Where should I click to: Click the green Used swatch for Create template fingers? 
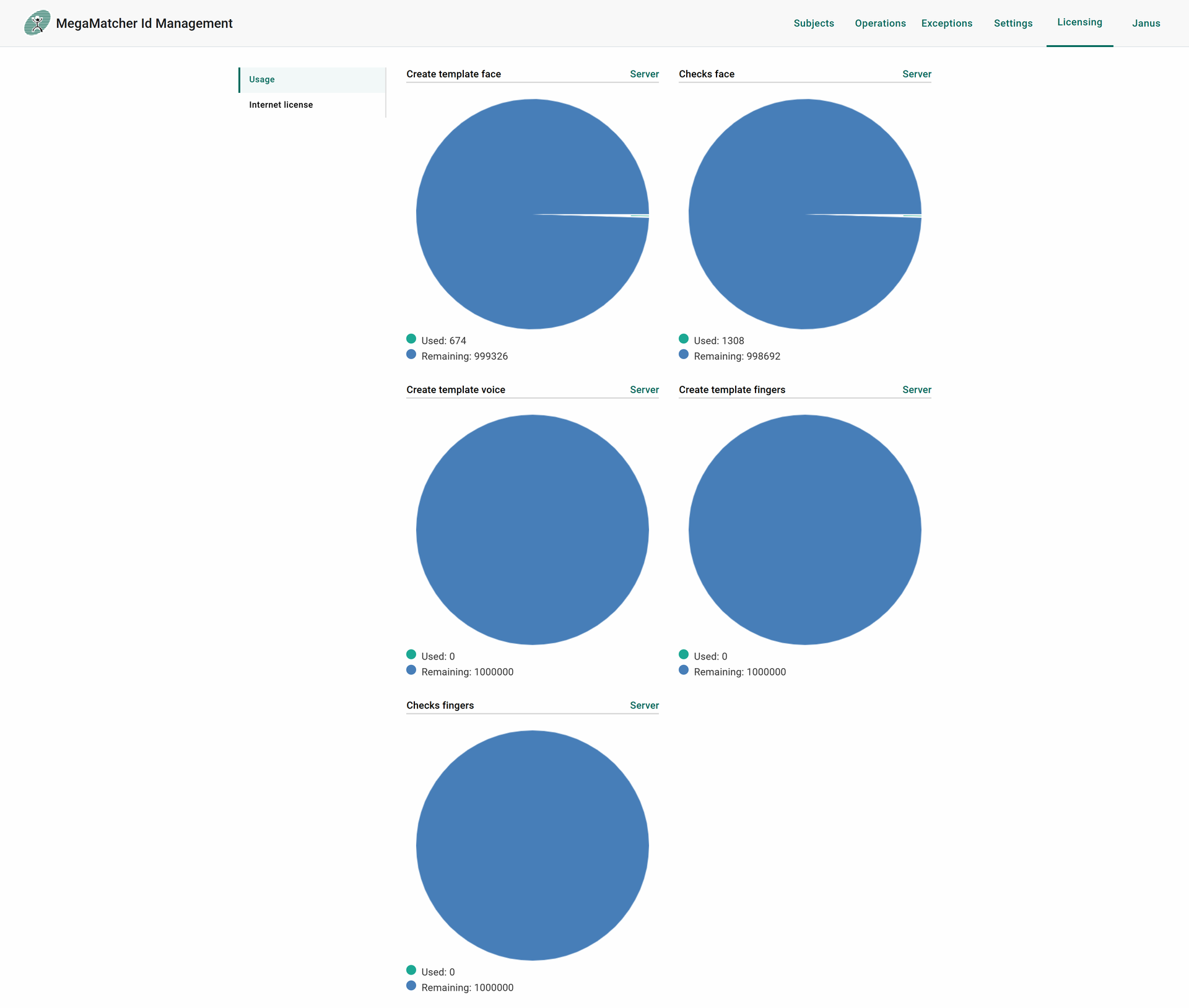[x=684, y=654]
